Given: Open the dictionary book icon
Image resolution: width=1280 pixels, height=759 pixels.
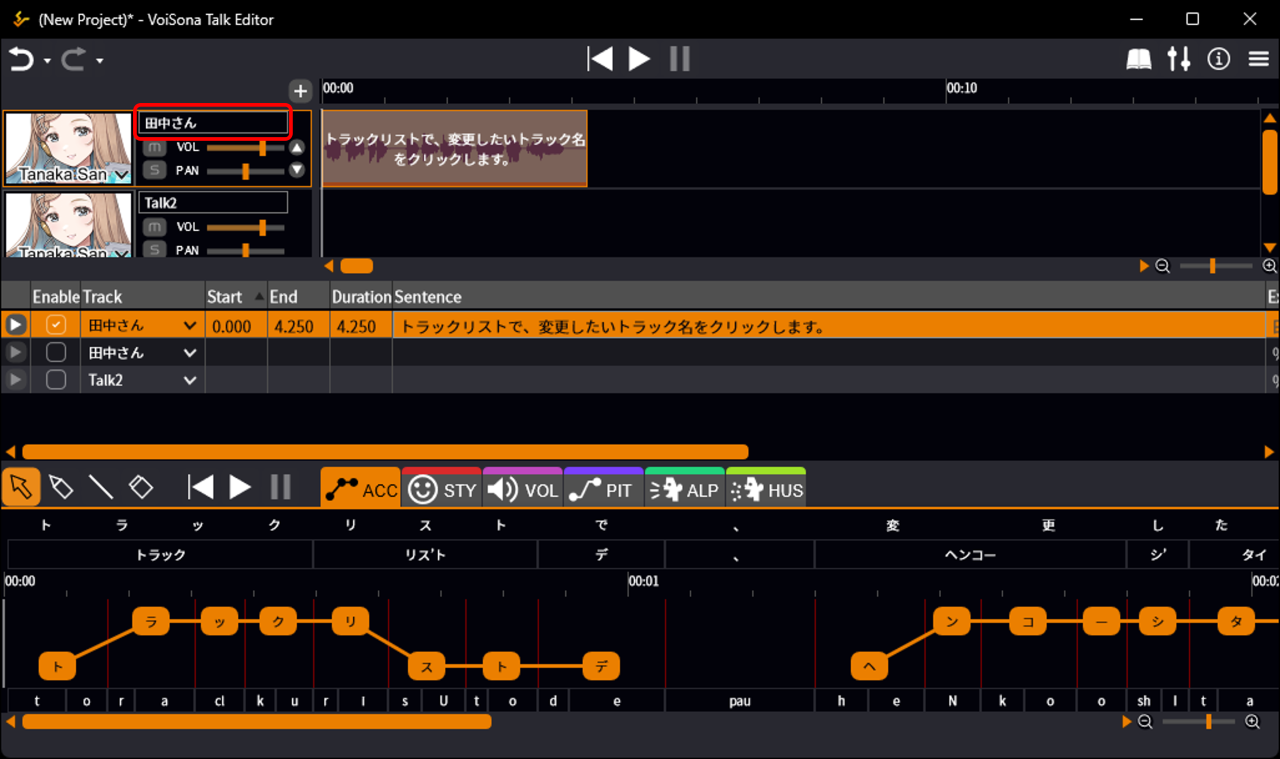Looking at the screenshot, I should coord(1139,60).
